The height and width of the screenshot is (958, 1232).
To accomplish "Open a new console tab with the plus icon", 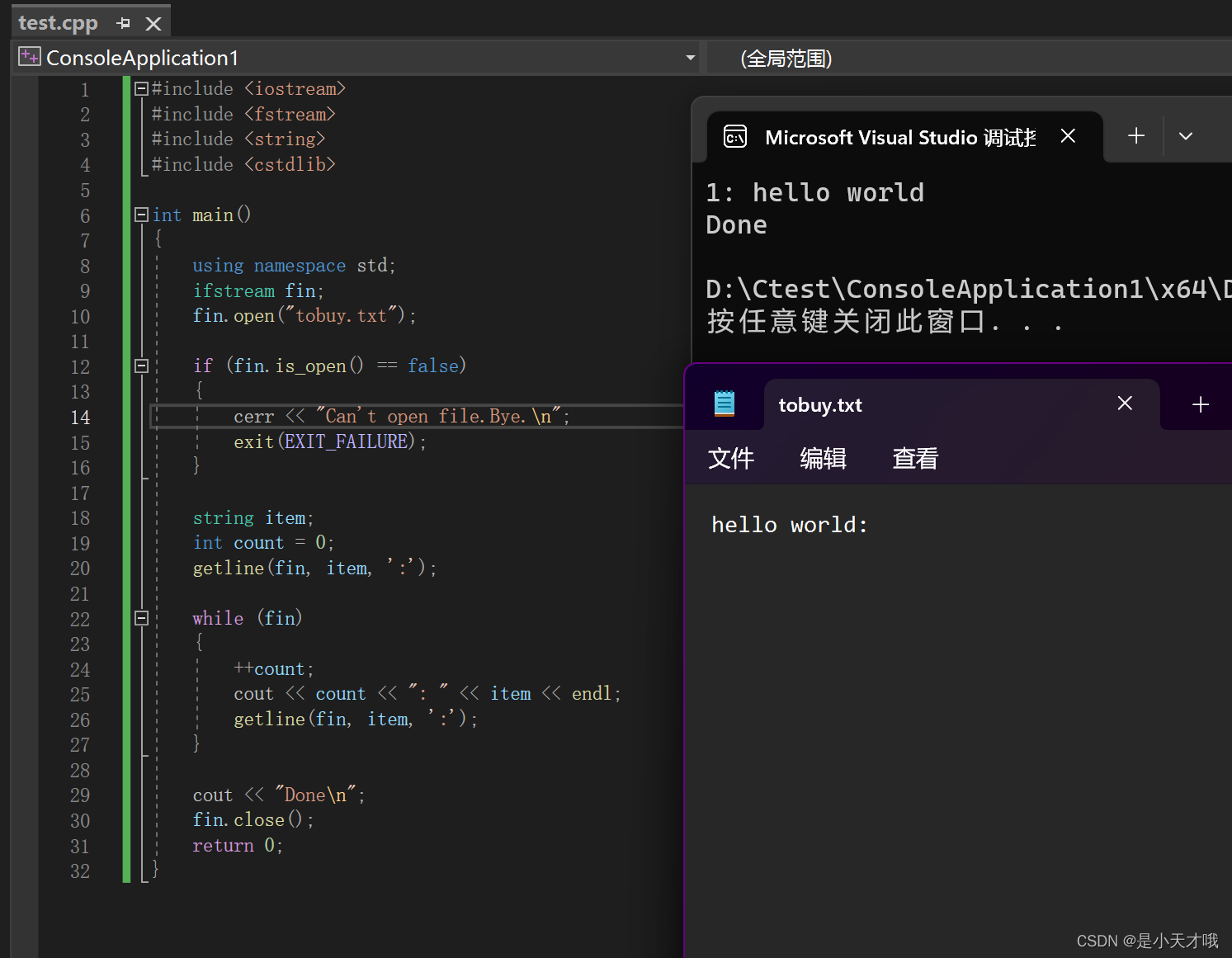I will 1136,135.
